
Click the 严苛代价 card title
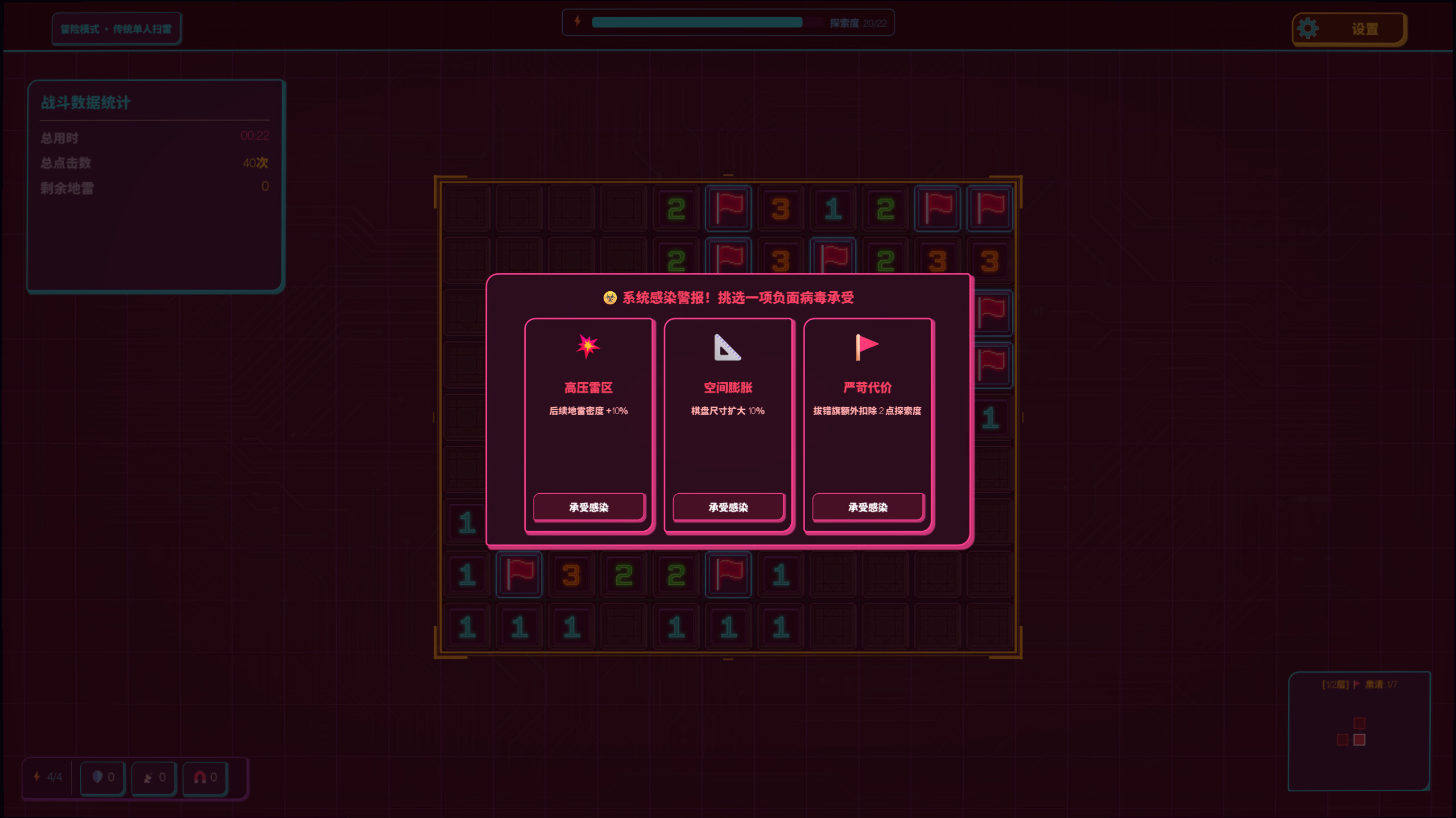867,388
